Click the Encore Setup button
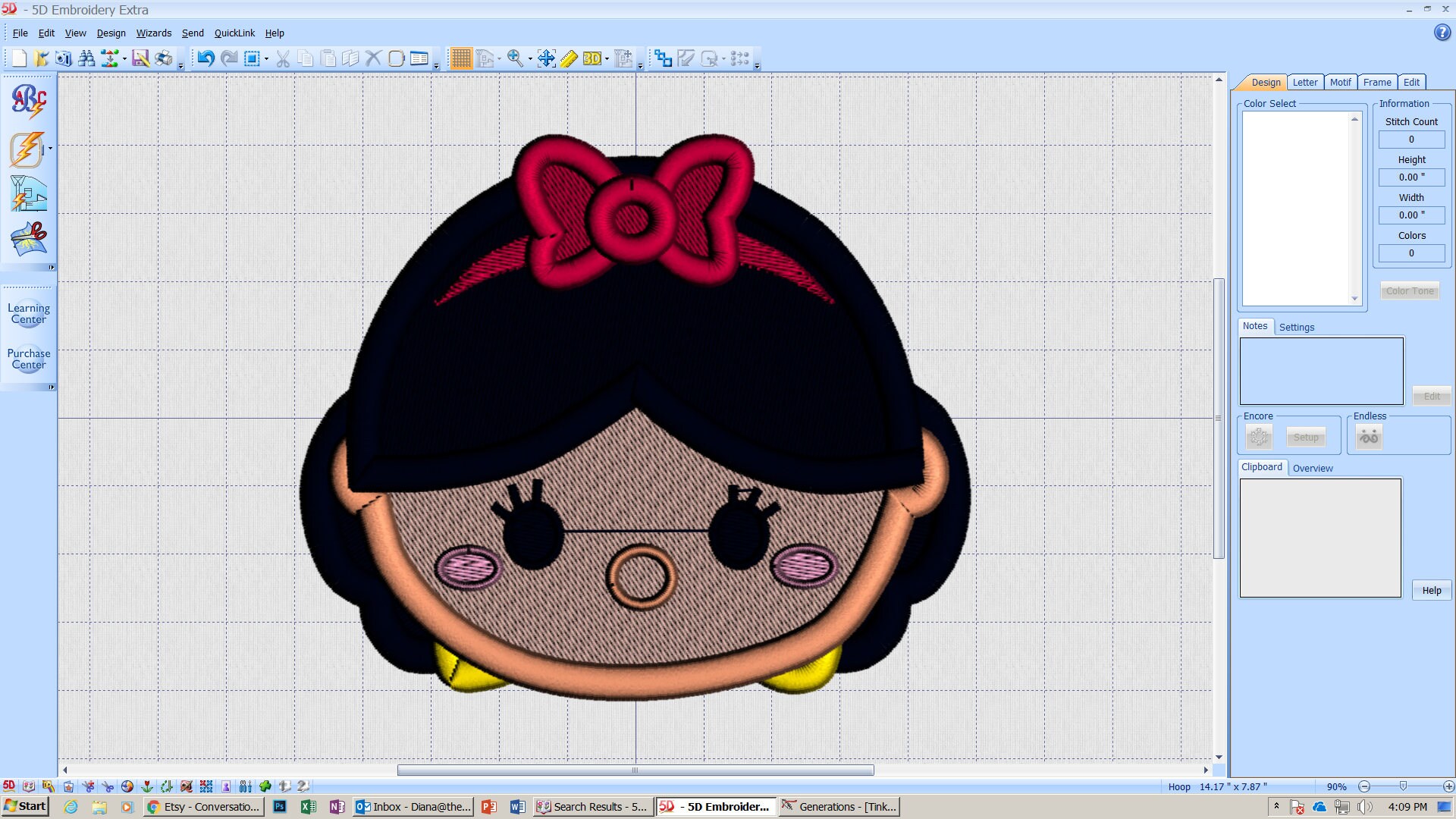The image size is (1456, 819). (1305, 437)
